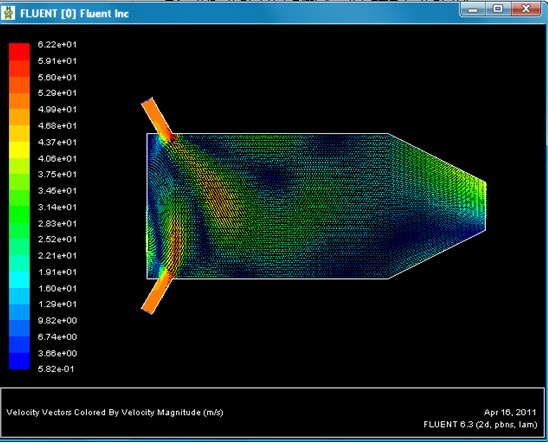Click the 'Apr 16, 2011' date label
Viewport: 548px width, 443px height.
510,413
